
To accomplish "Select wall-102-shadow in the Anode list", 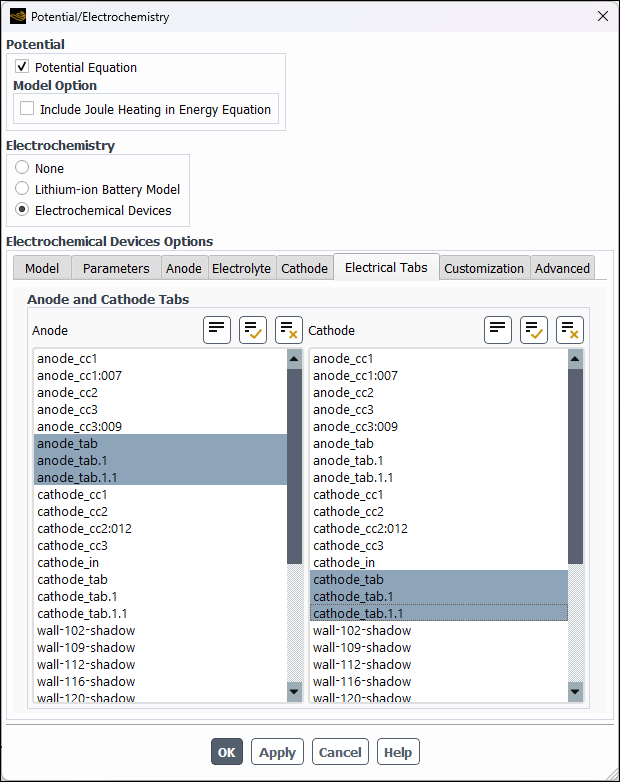I will (x=160, y=630).
